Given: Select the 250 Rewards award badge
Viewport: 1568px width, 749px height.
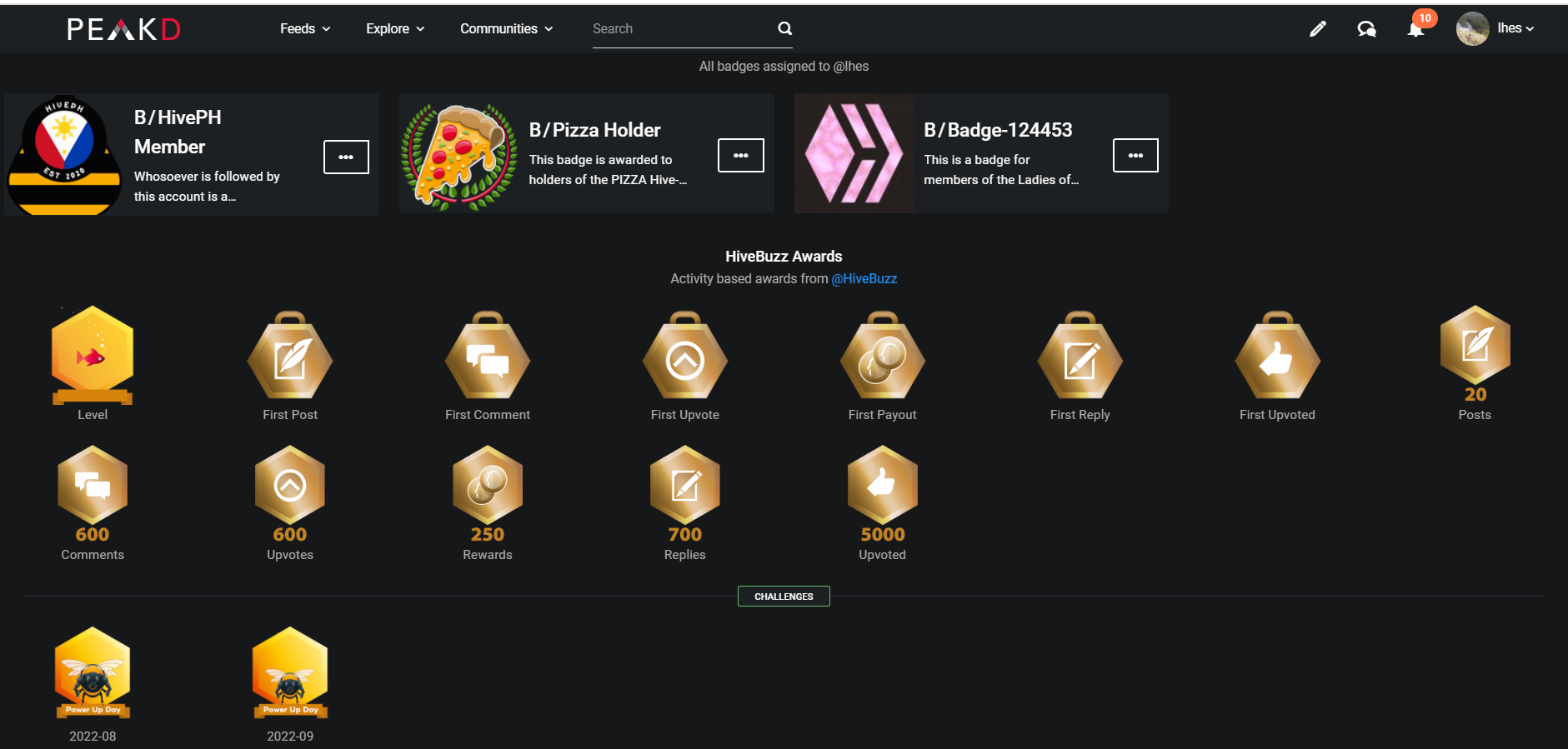Looking at the screenshot, I should [488, 494].
